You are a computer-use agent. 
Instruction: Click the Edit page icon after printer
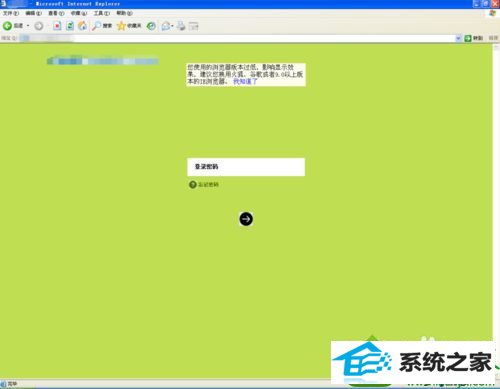tap(194, 26)
